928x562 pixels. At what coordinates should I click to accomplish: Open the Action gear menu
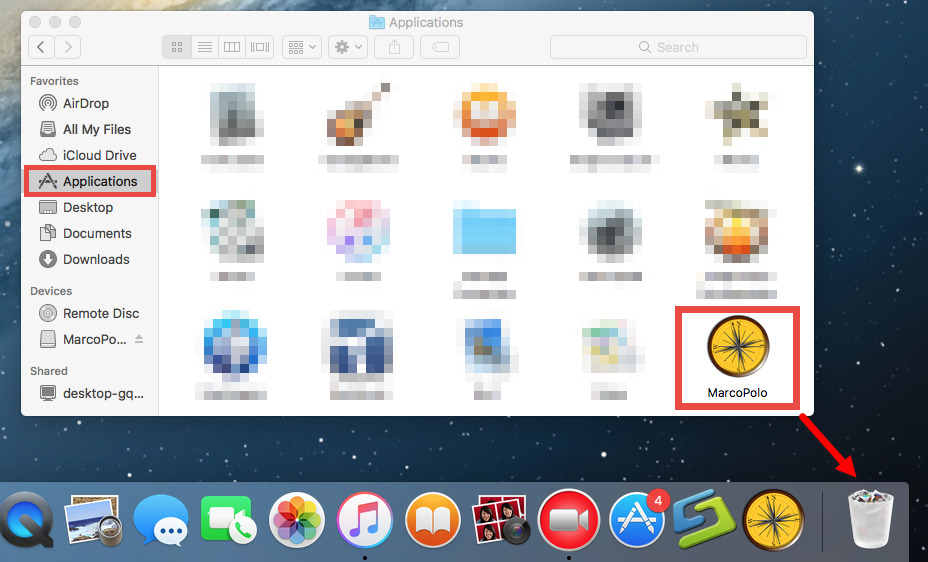coord(348,47)
